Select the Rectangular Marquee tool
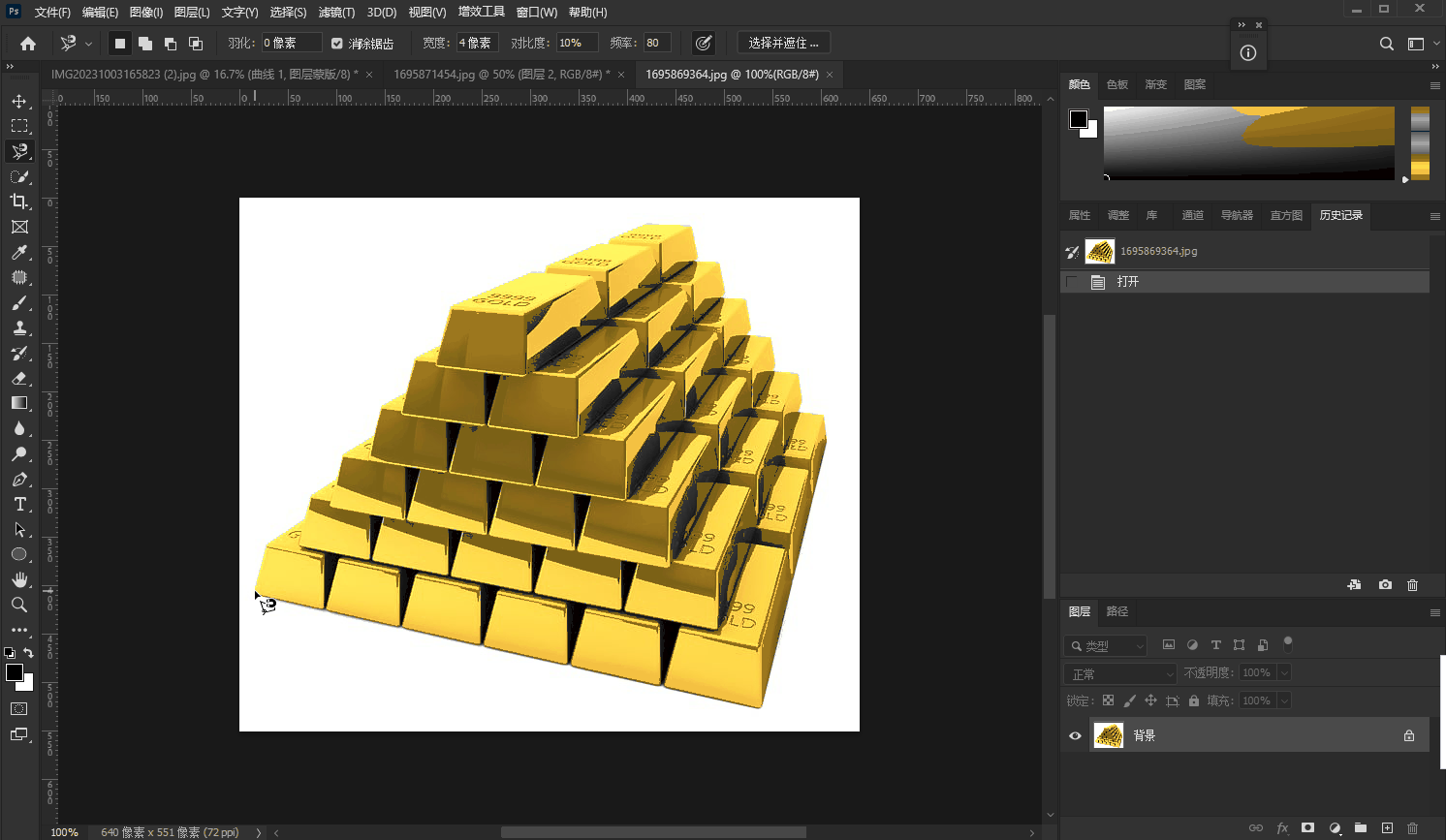Viewport: 1446px width, 840px height. 18,126
